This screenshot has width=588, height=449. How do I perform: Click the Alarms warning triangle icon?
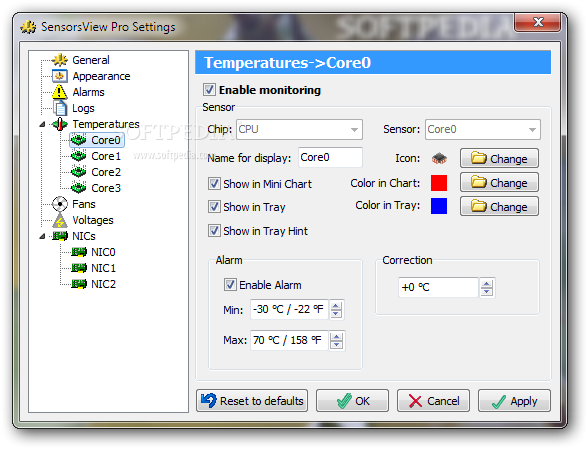(60, 92)
